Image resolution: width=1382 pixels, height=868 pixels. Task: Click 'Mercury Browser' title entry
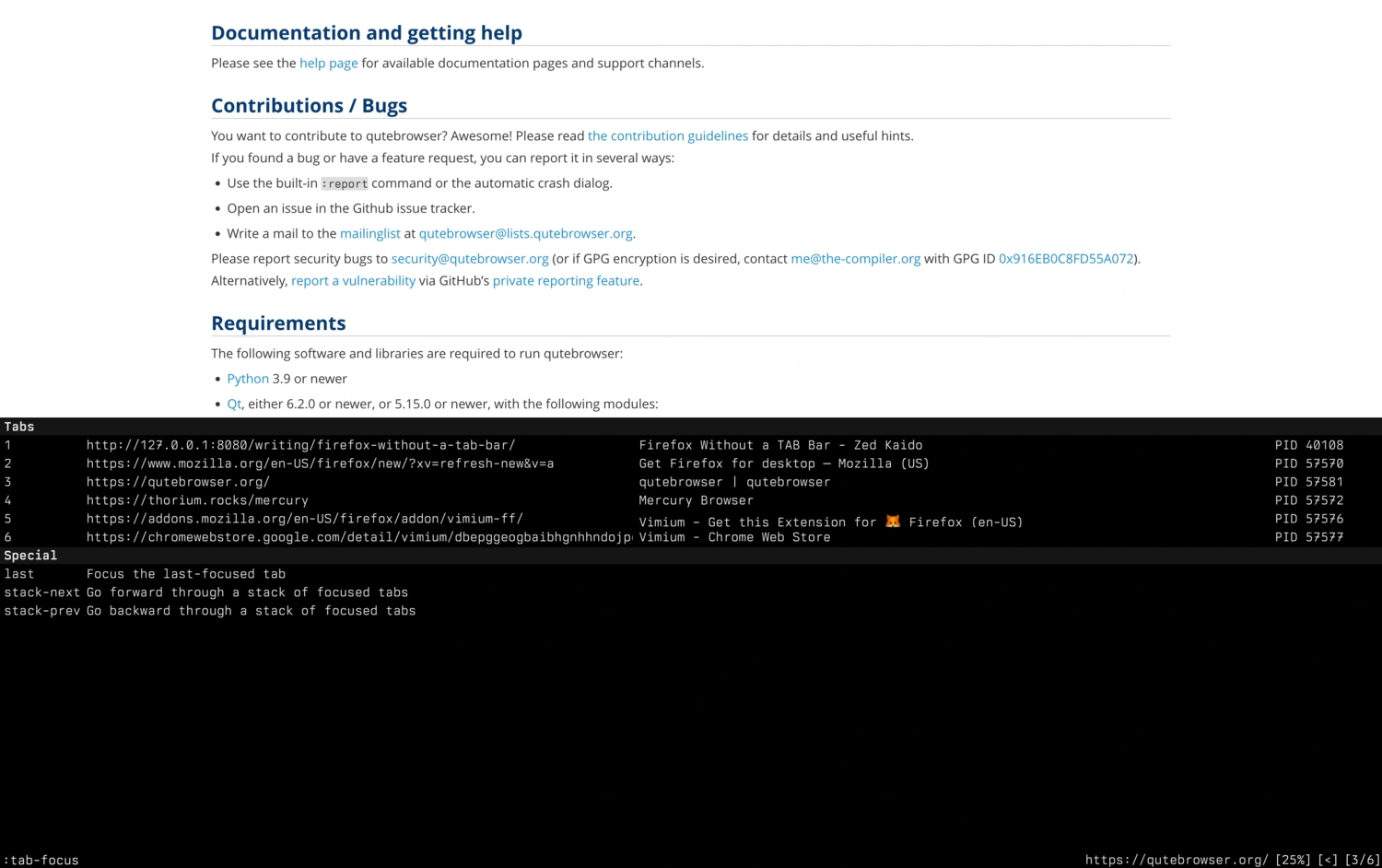pos(696,500)
